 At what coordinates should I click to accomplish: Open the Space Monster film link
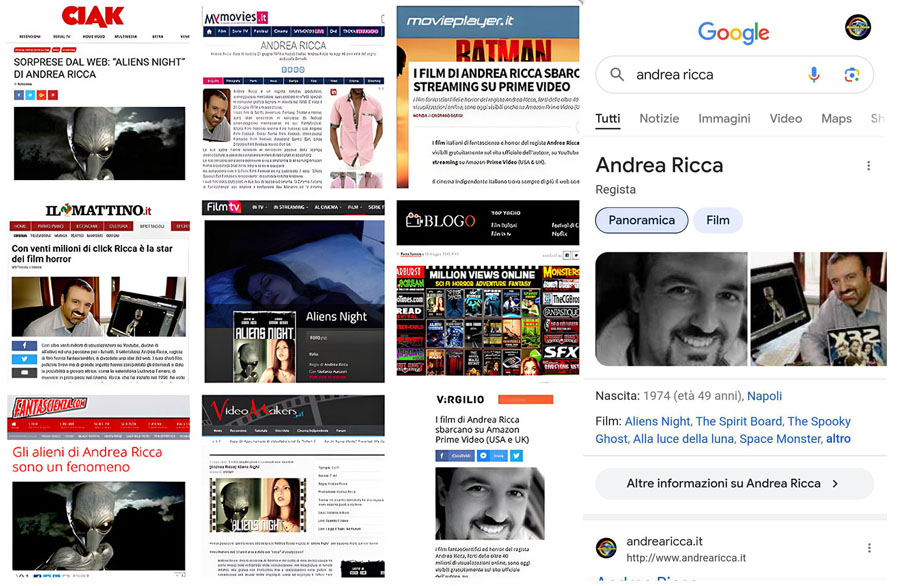(x=780, y=439)
